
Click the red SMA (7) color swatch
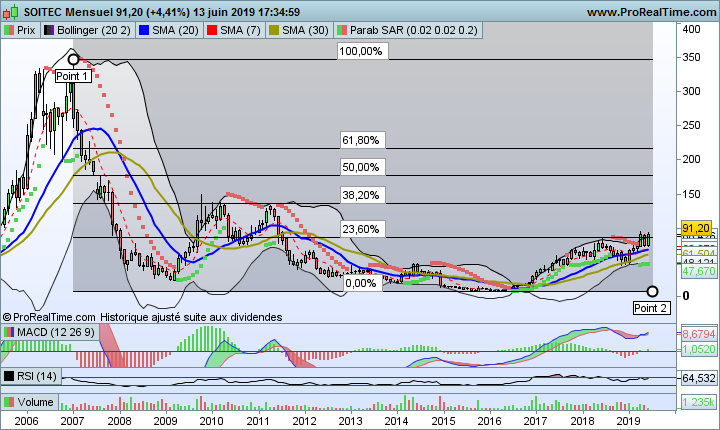click(x=212, y=31)
